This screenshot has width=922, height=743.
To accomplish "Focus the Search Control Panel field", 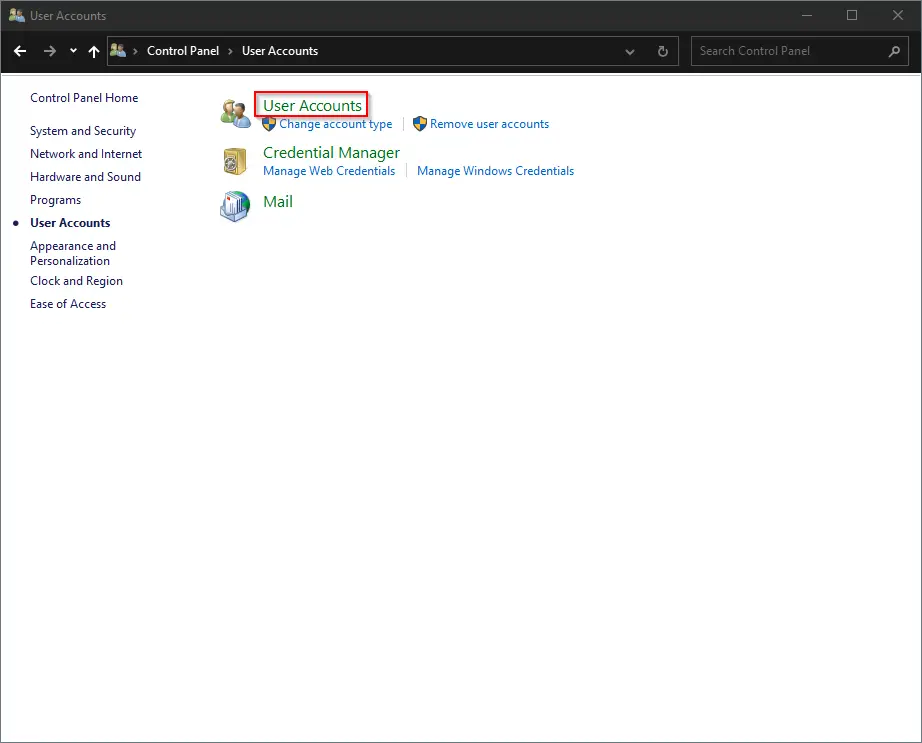I will tap(800, 51).
